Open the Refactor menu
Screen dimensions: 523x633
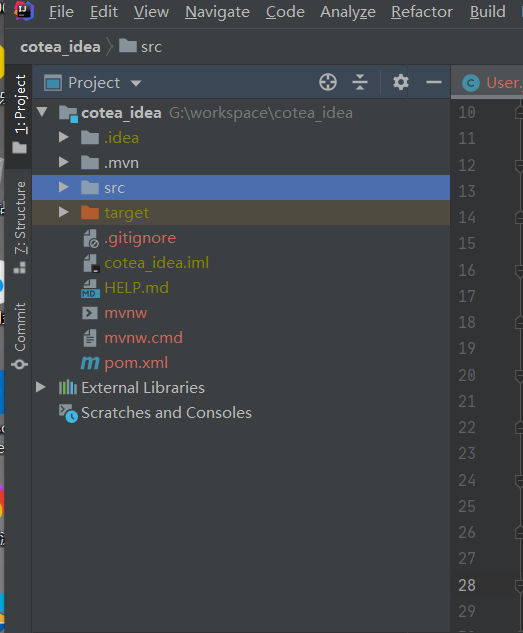(422, 12)
